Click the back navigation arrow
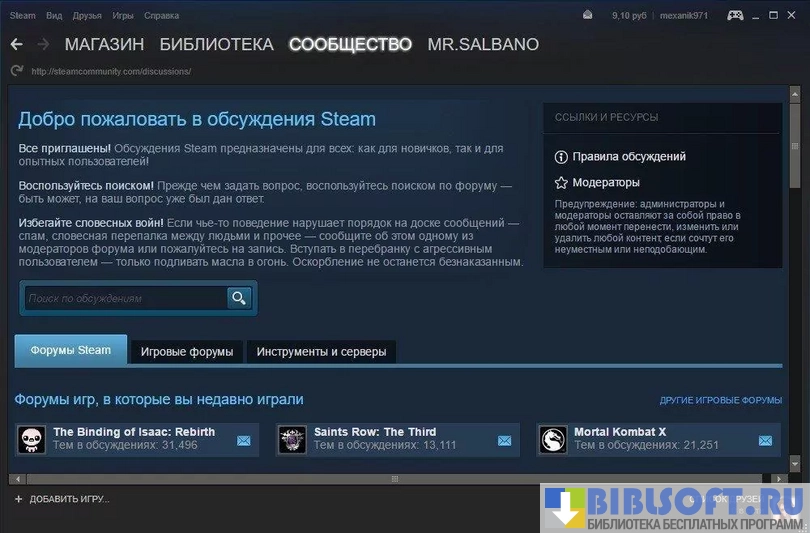Screen dimensions: 810x533 click(x=16, y=45)
